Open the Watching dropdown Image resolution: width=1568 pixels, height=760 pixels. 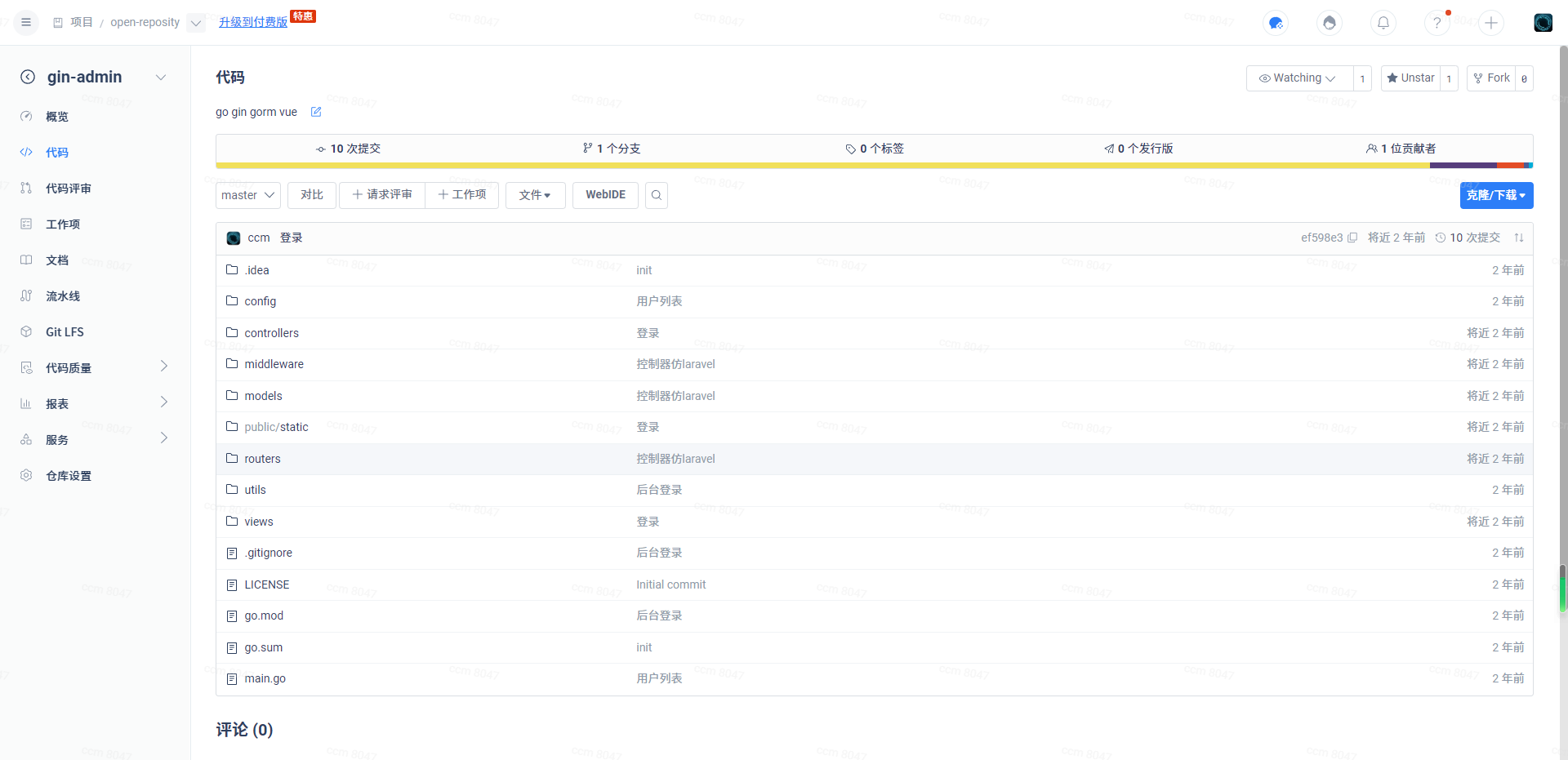(1298, 78)
